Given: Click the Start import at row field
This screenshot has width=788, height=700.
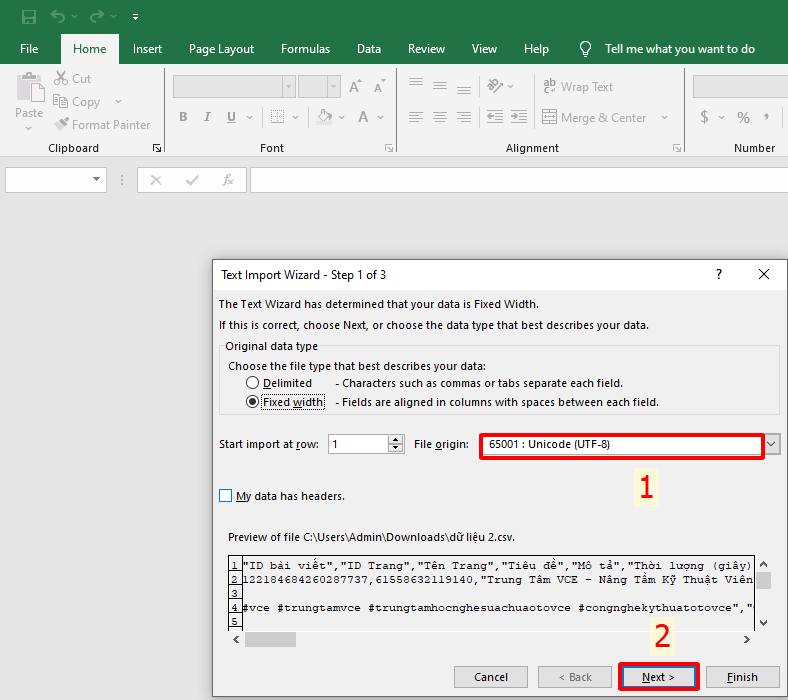Looking at the screenshot, I should [x=358, y=444].
